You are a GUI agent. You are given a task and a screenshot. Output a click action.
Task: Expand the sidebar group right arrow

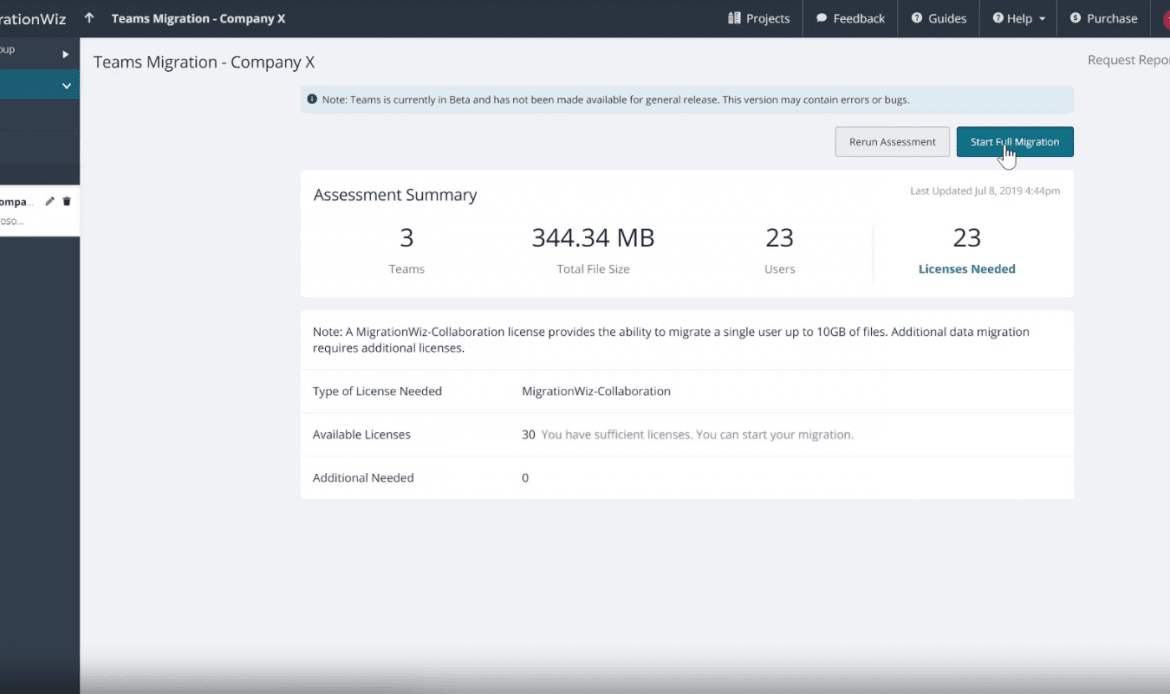(66, 54)
